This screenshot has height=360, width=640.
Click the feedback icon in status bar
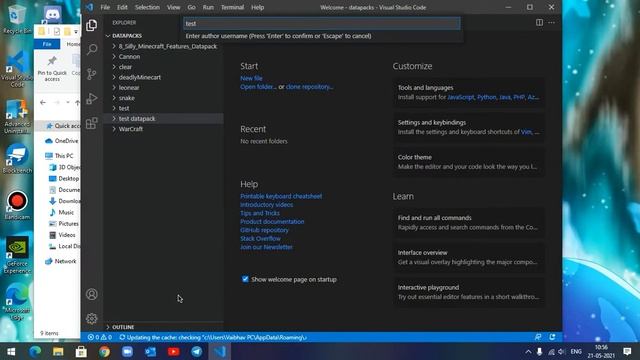(x=538, y=337)
